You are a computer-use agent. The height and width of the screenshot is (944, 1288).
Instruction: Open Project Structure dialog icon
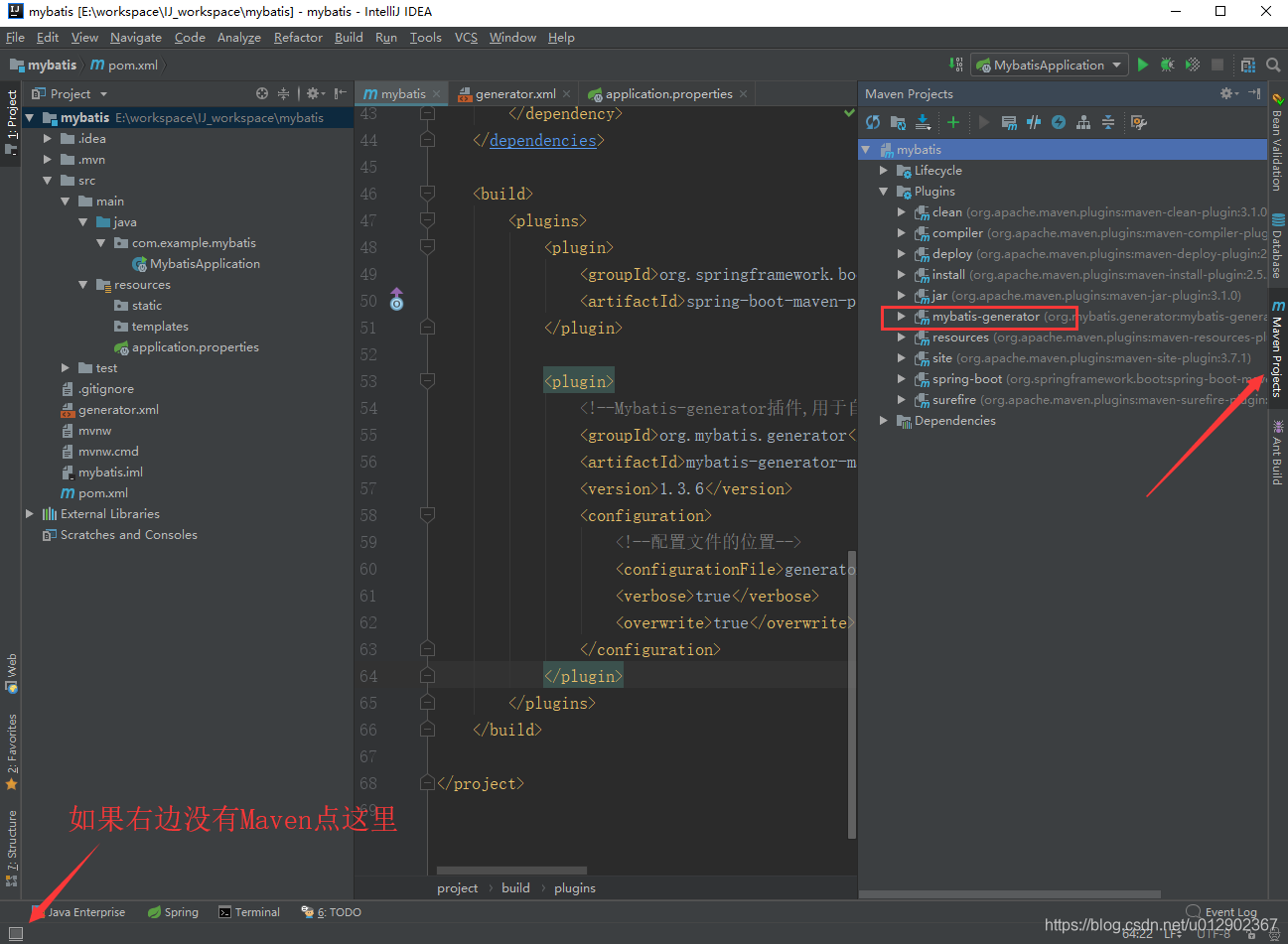(1248, 65)
